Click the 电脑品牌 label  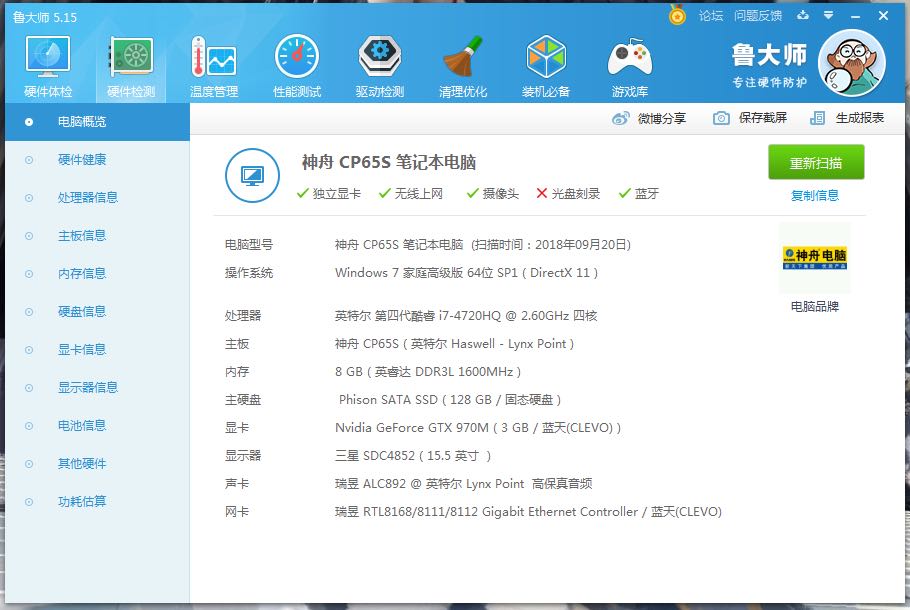click(x=815, y=306)
